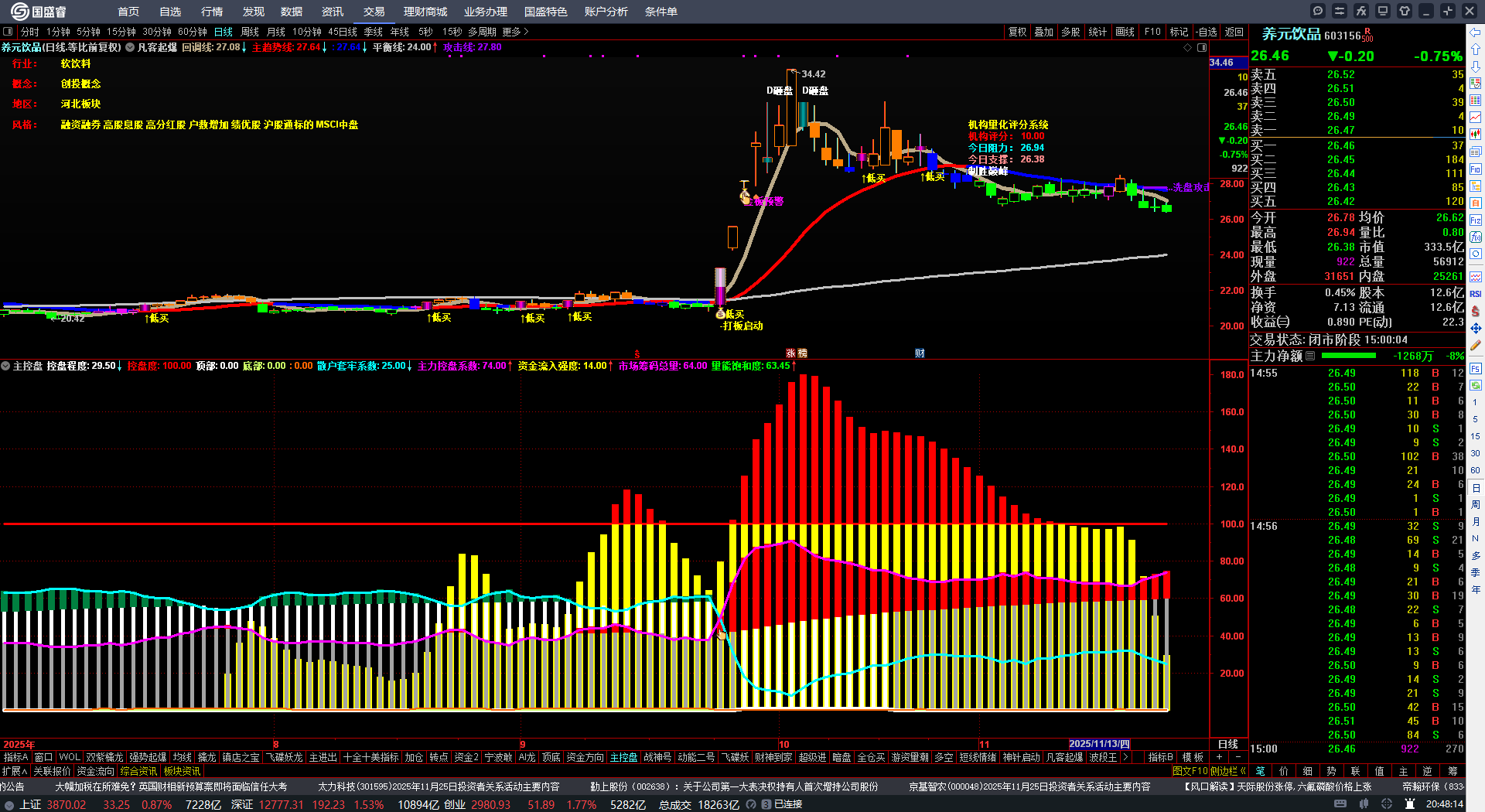Click the red dollar sign sidebar icon
This screenshot has width=1485, height=812.
pyautogui.click(x=1476, y=311)
